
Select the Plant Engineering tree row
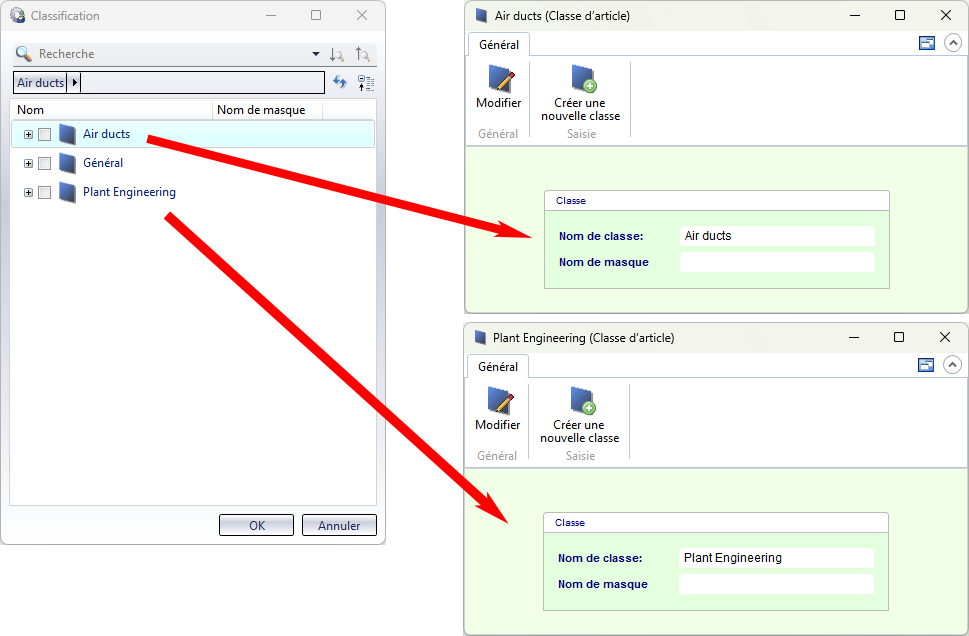click(193, 192)
